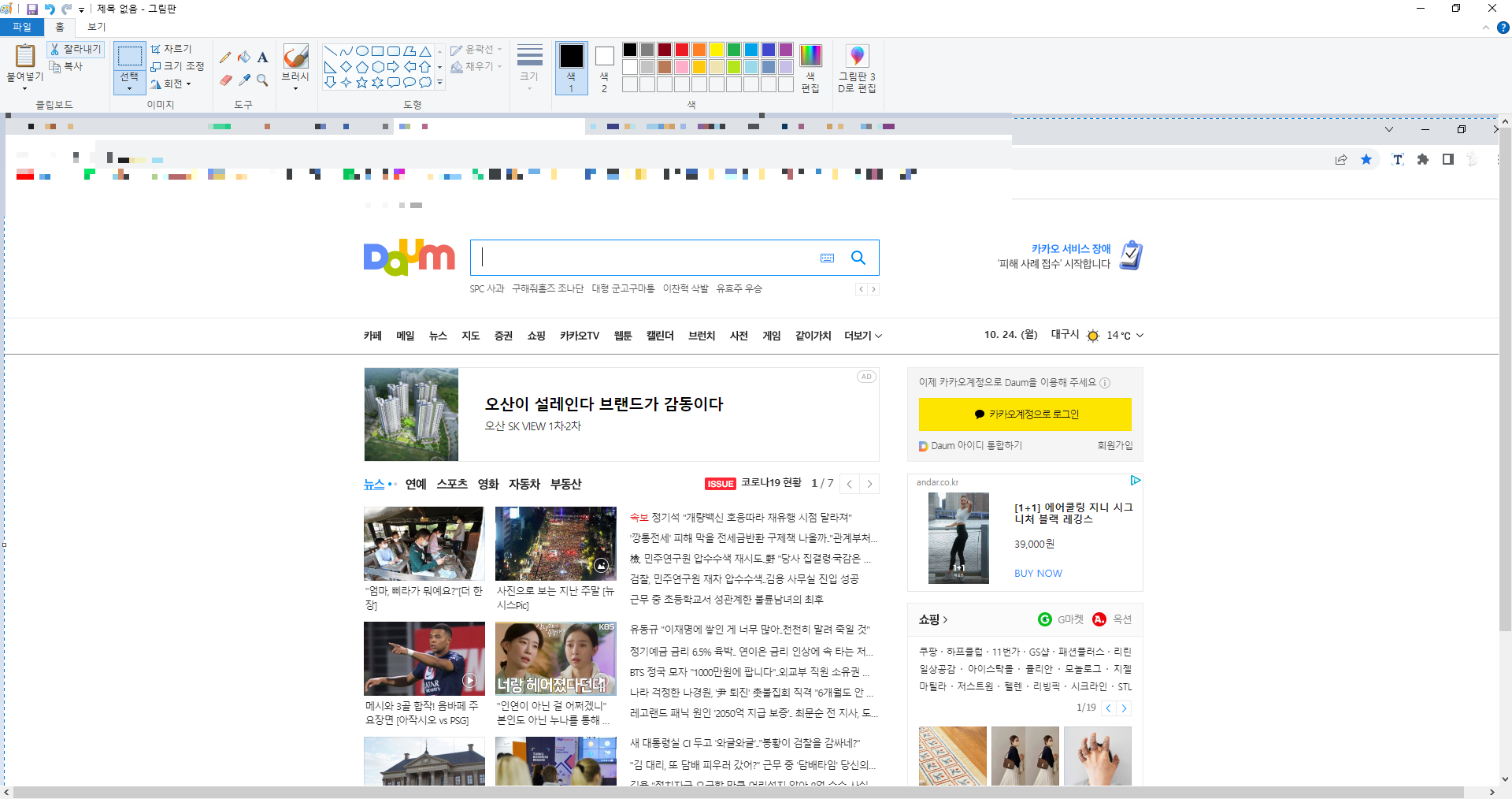Expand the Daum 더보기 menu

pyautogui.click(x=863, y=336)
